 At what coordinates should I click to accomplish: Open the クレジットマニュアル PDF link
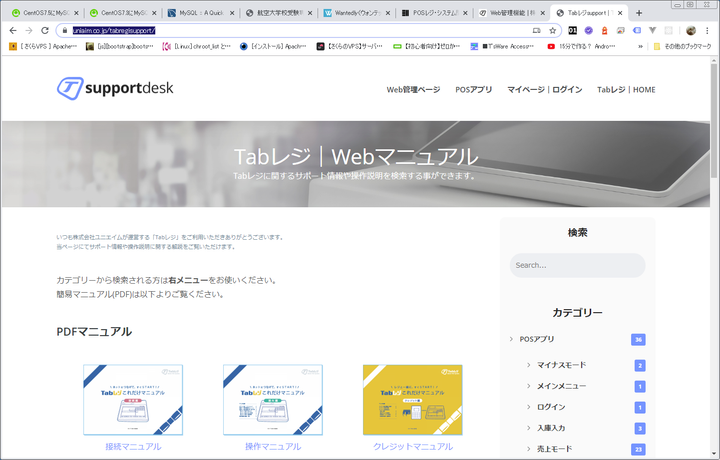tap(413, 446)
